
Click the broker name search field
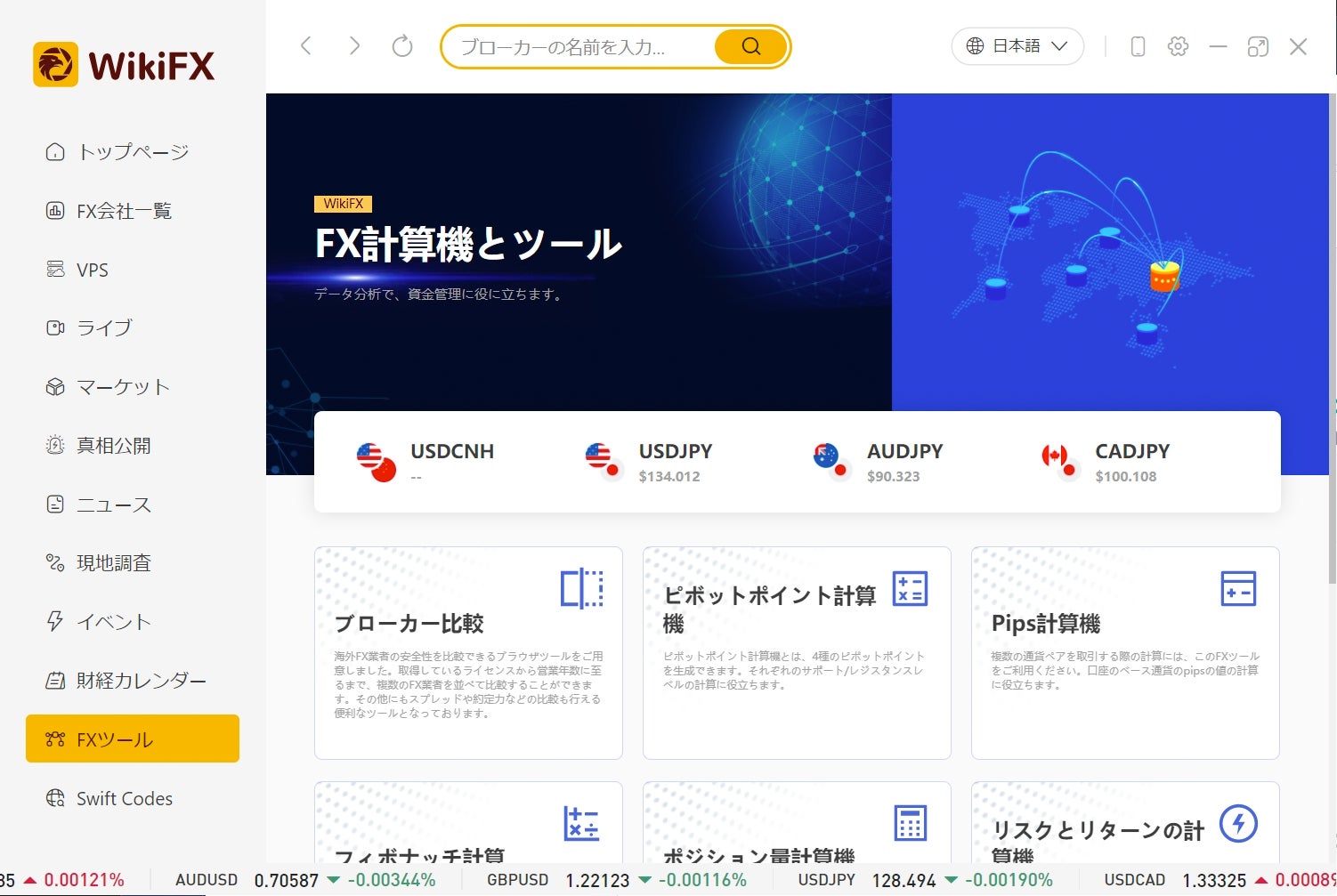coord(579,46)
